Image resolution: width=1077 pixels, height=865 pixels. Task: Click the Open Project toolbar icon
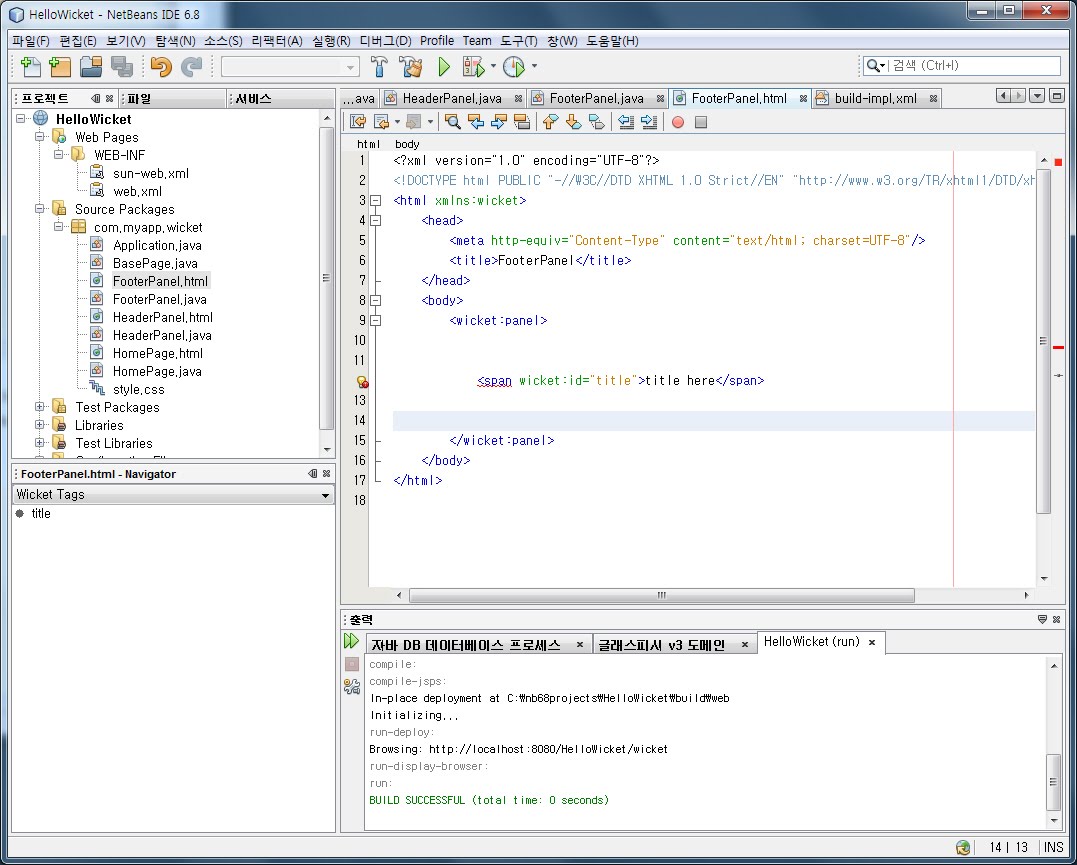[x=91, y=67]
